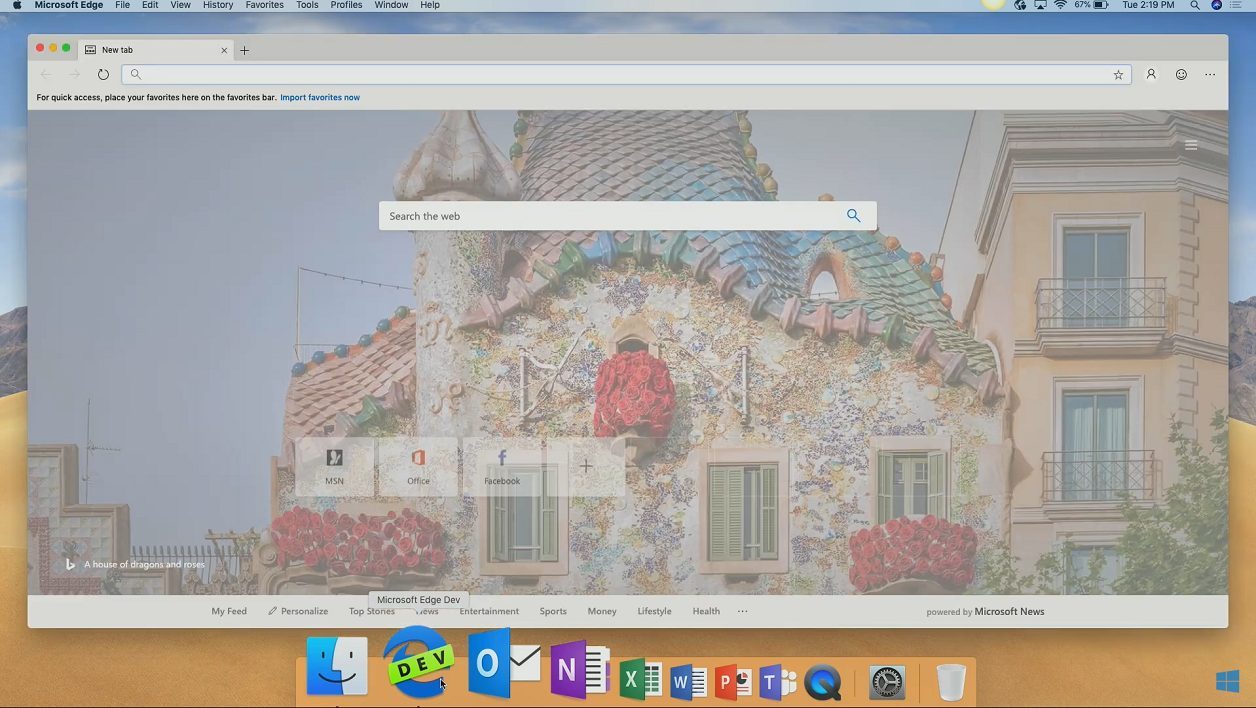Select the New tab browser tab
The height and width of the screenshot is (708, 1256).
pyautogui.click(x=156, y=50)
